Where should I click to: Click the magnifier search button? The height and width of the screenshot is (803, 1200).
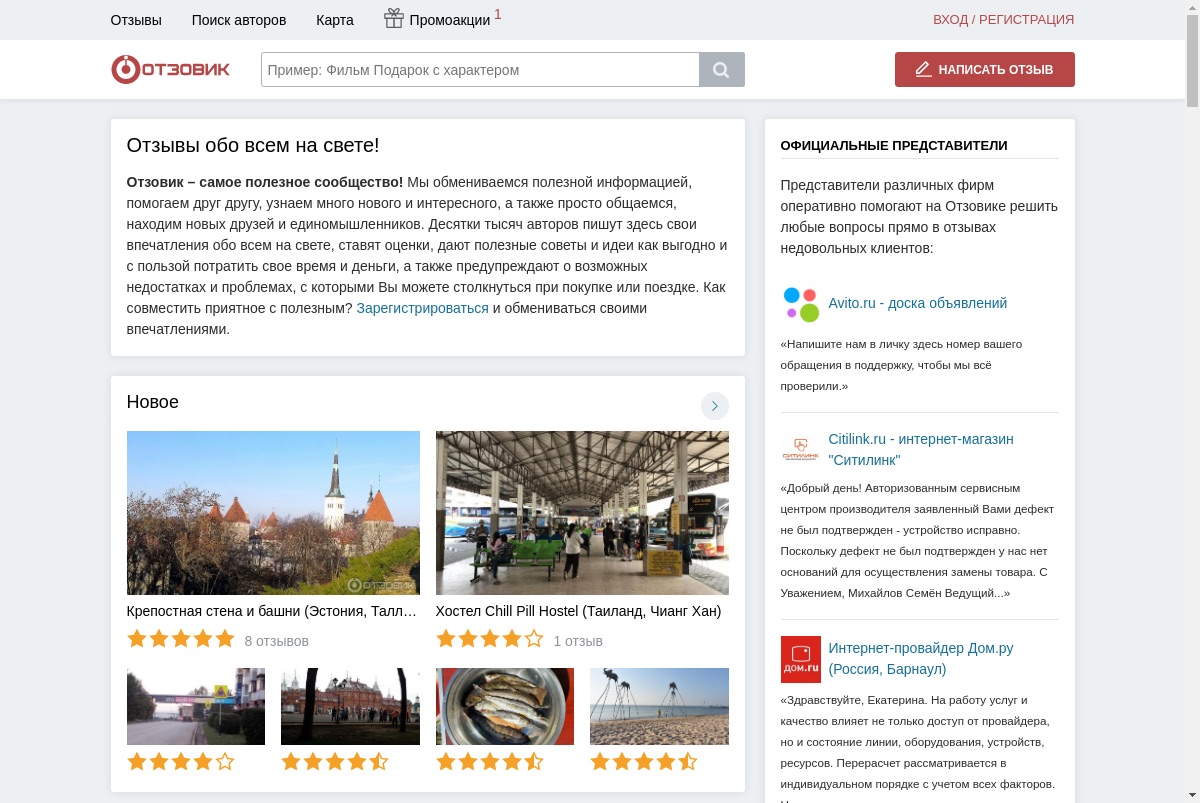point(721,70)
